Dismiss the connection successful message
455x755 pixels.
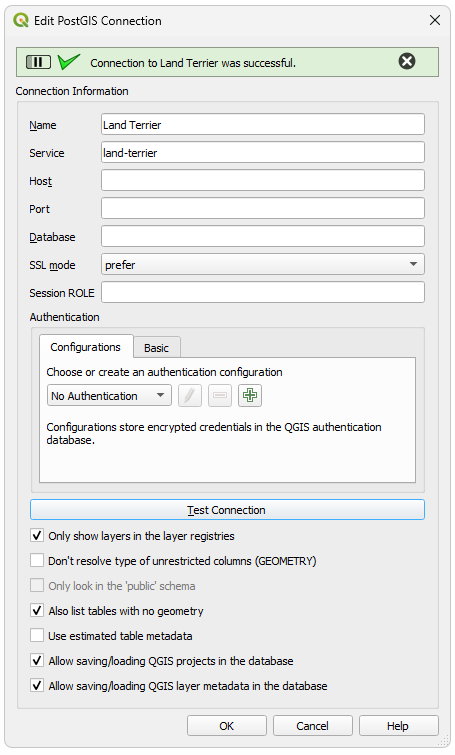pos(407,61)
